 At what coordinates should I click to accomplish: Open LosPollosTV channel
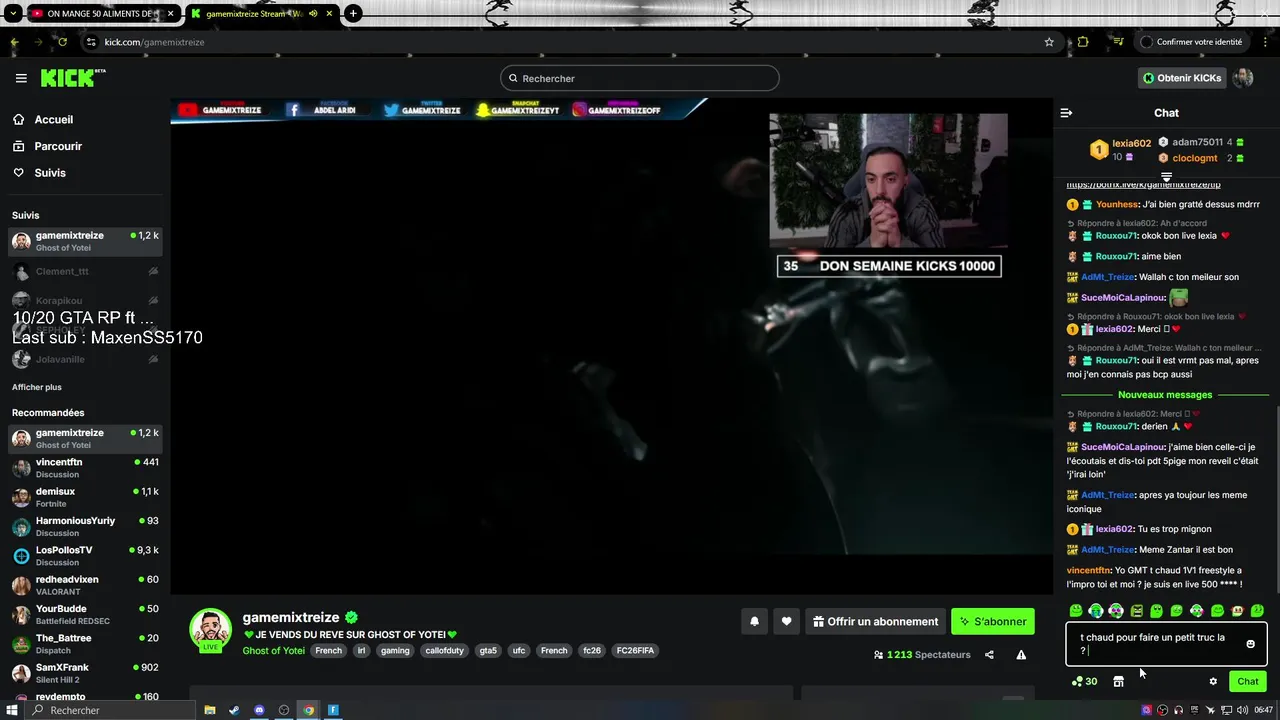pyautogui.click(x=85, y=556)
